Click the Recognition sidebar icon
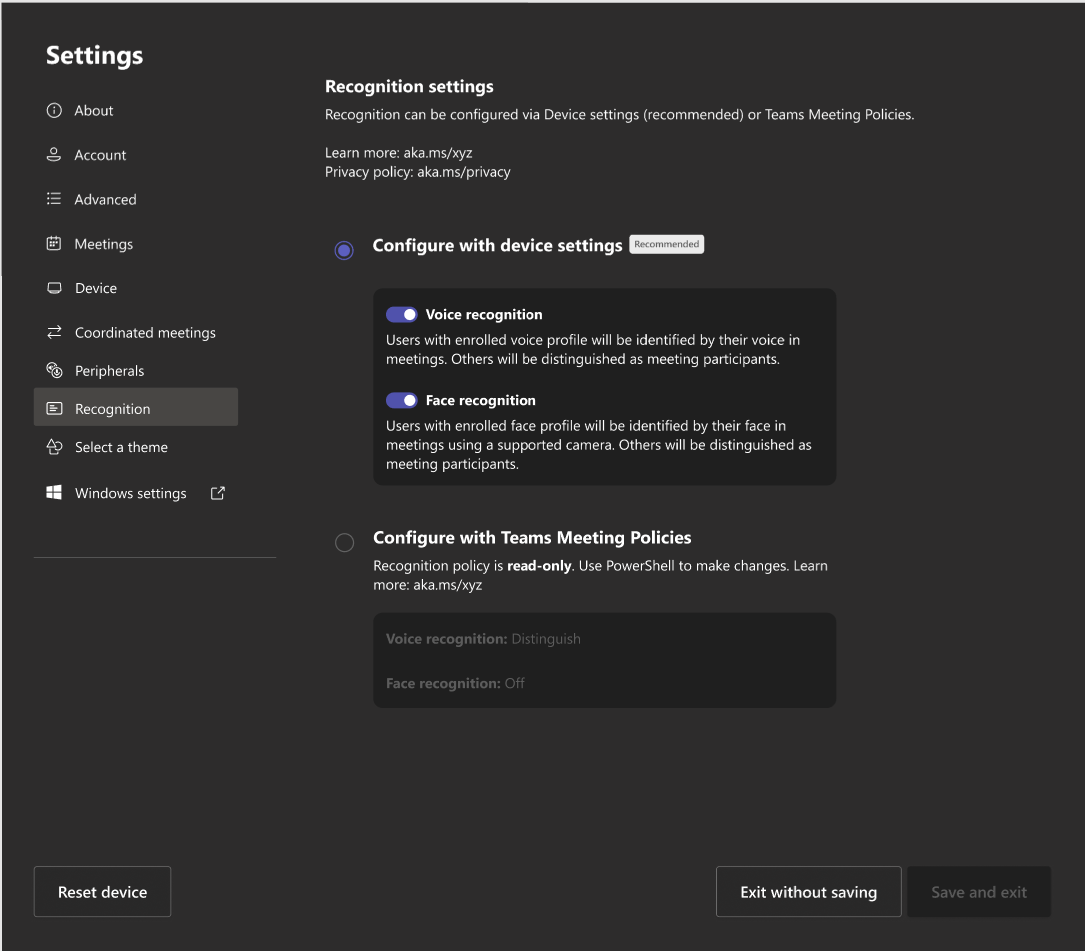 [54, 408]
